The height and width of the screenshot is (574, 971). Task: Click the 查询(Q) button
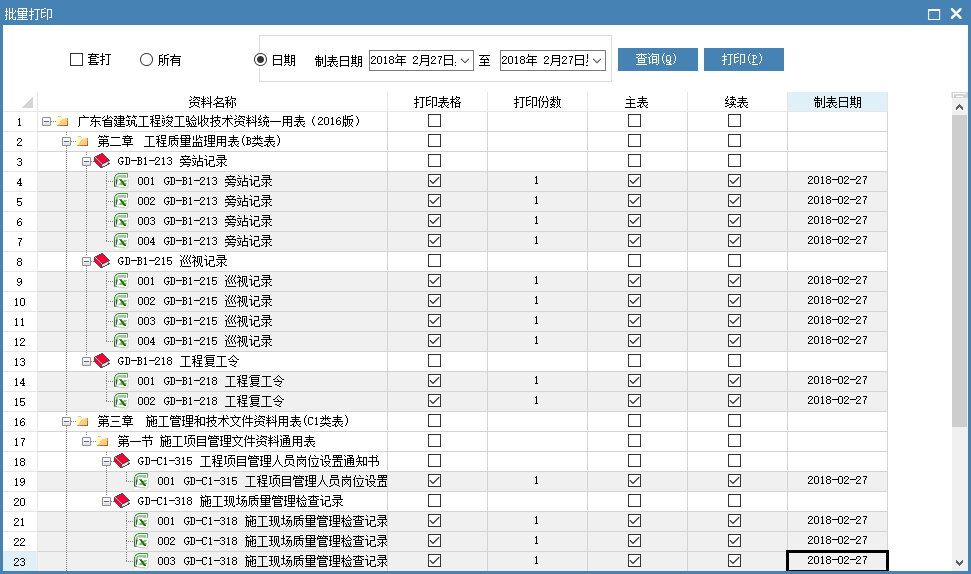point(658,59)
